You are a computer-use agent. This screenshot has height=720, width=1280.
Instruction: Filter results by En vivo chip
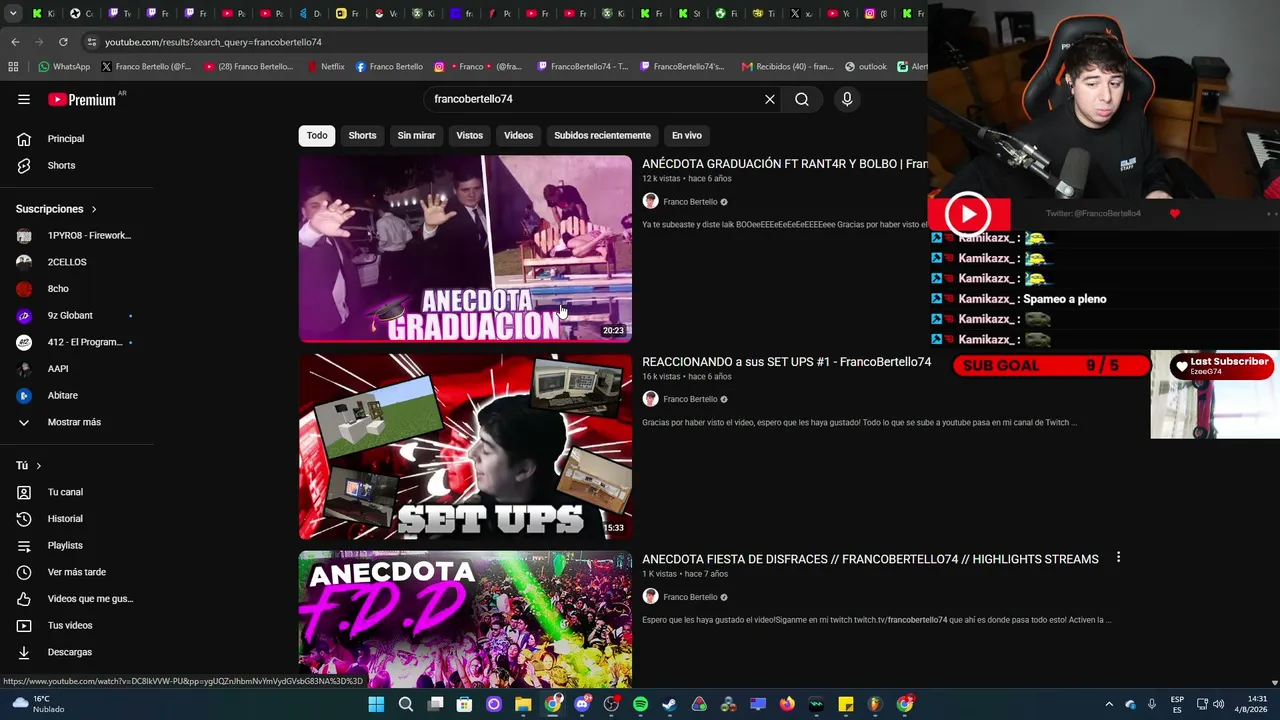(687, 135)
